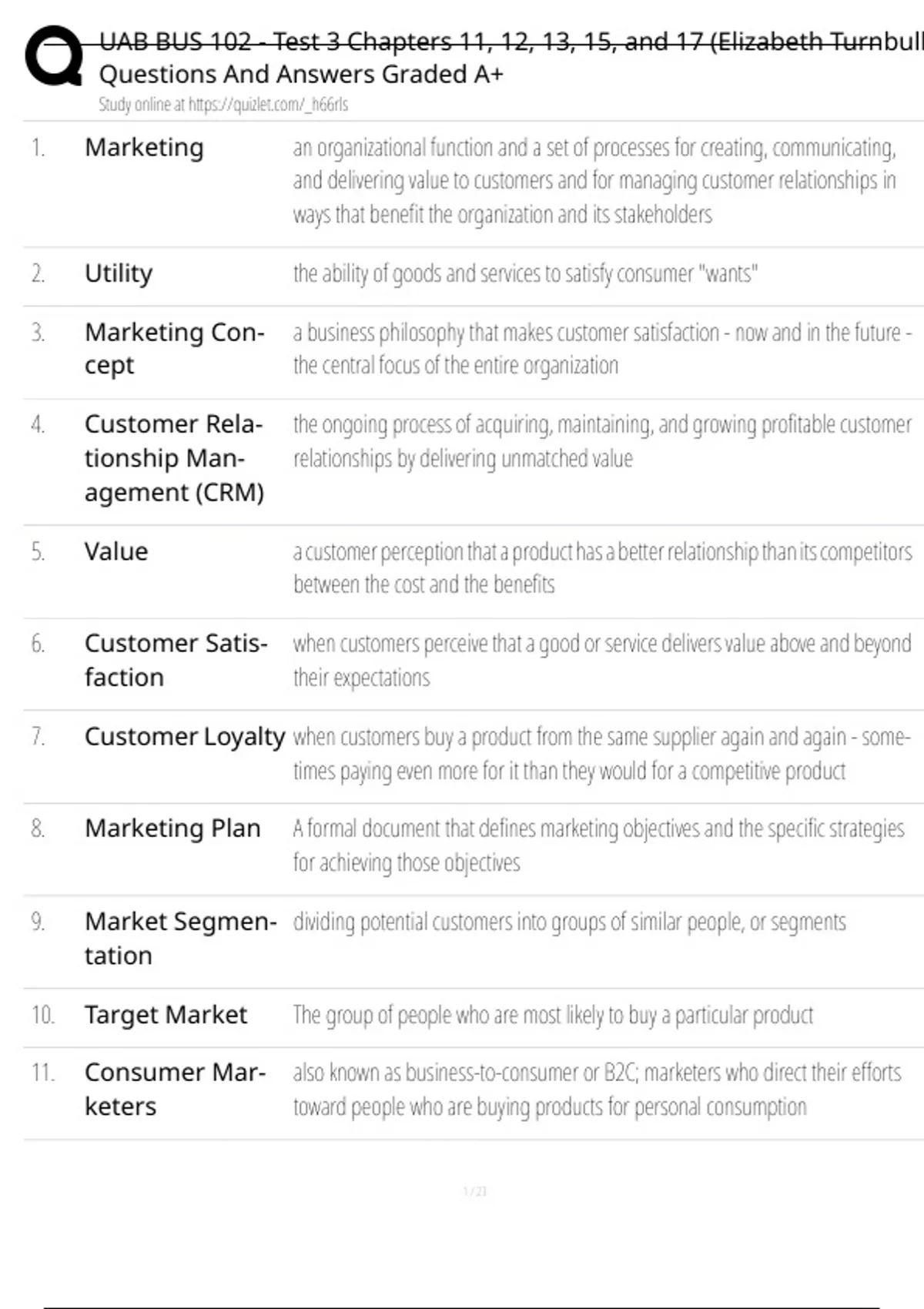Screen dimensions: 924x1309
Task: Click the page number indicator at bottom
Action: (474, 1191)
